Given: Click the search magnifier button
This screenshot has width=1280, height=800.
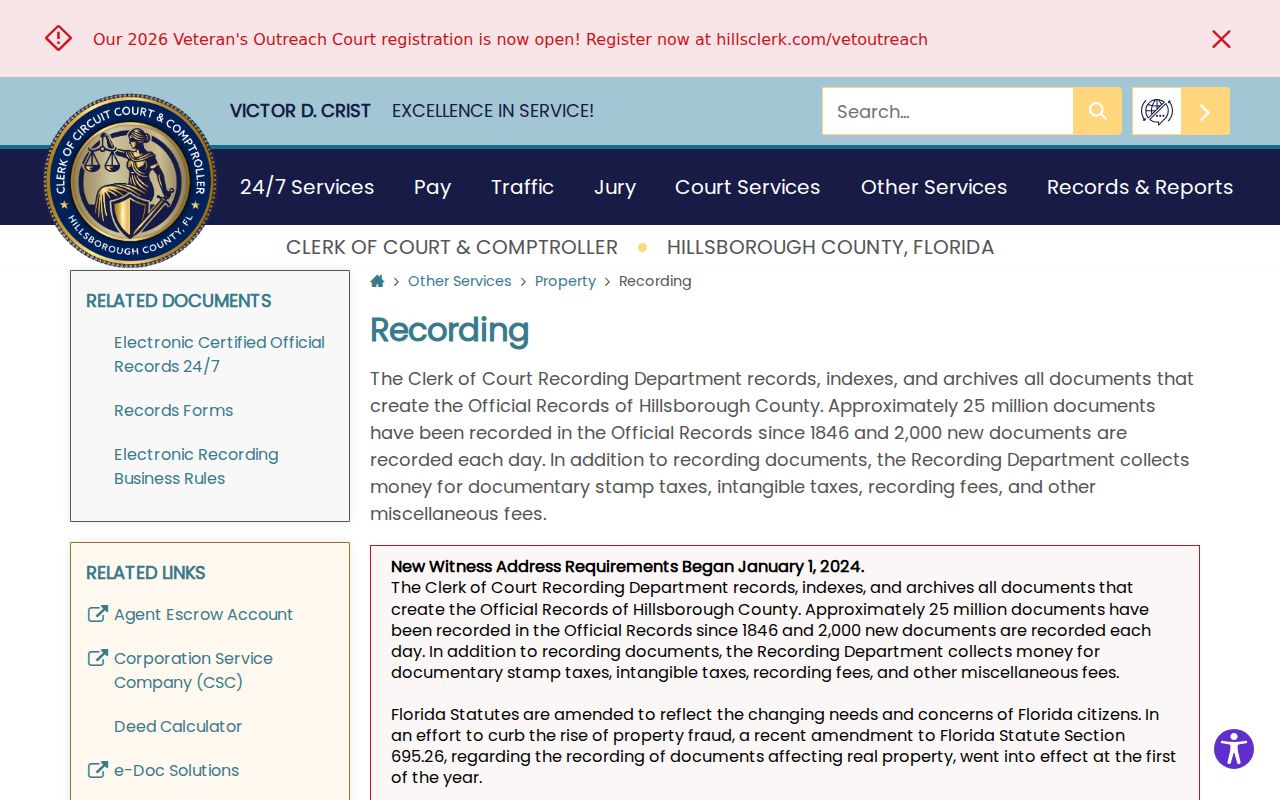Looking at the screenshot, I should (1097, 111).
